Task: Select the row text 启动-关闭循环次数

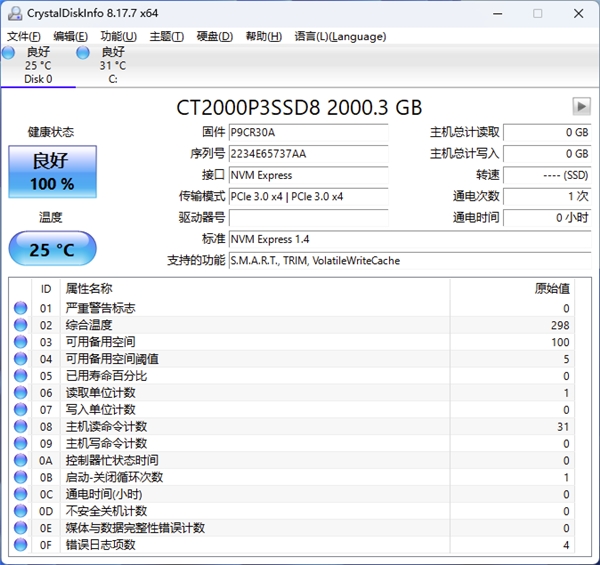Action: (114, 477)
